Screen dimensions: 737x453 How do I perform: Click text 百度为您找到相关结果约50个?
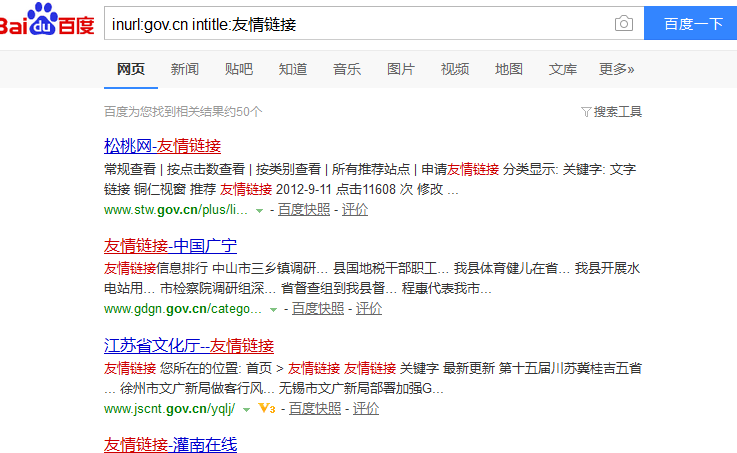coord(183,112)
